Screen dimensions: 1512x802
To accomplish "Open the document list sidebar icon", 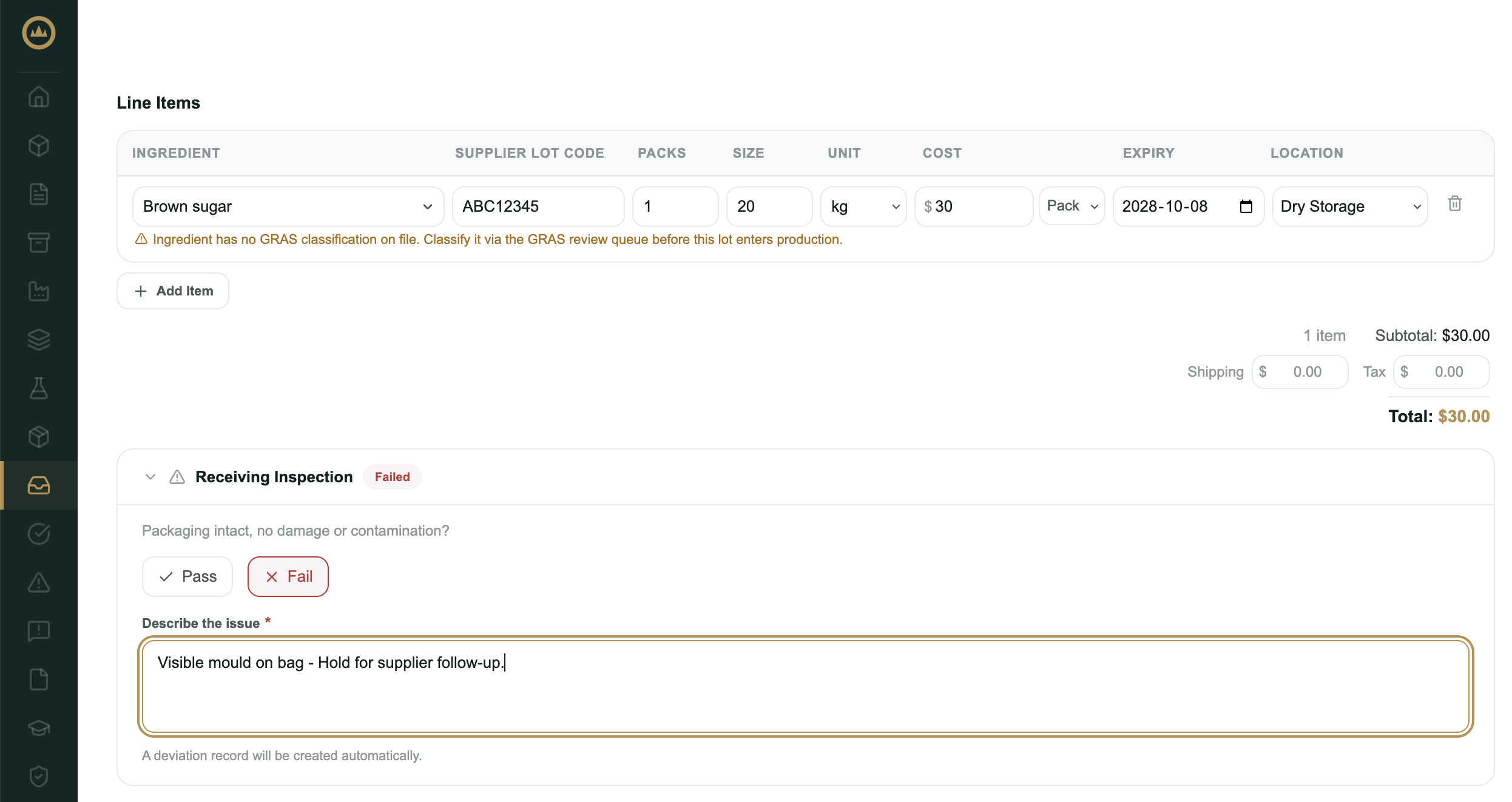I will (x=39, y=194).
